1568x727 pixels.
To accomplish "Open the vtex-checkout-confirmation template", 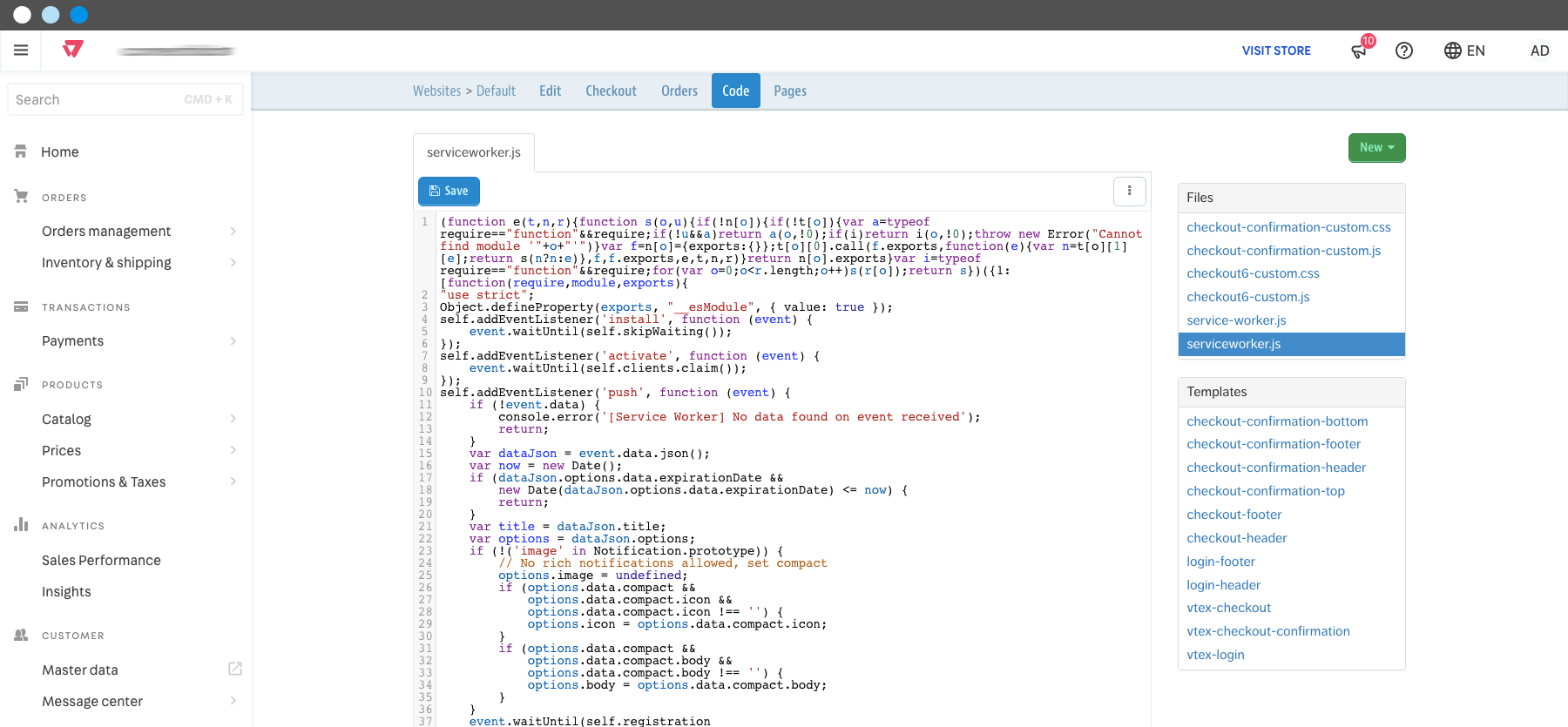I will tap(1267, 631).
